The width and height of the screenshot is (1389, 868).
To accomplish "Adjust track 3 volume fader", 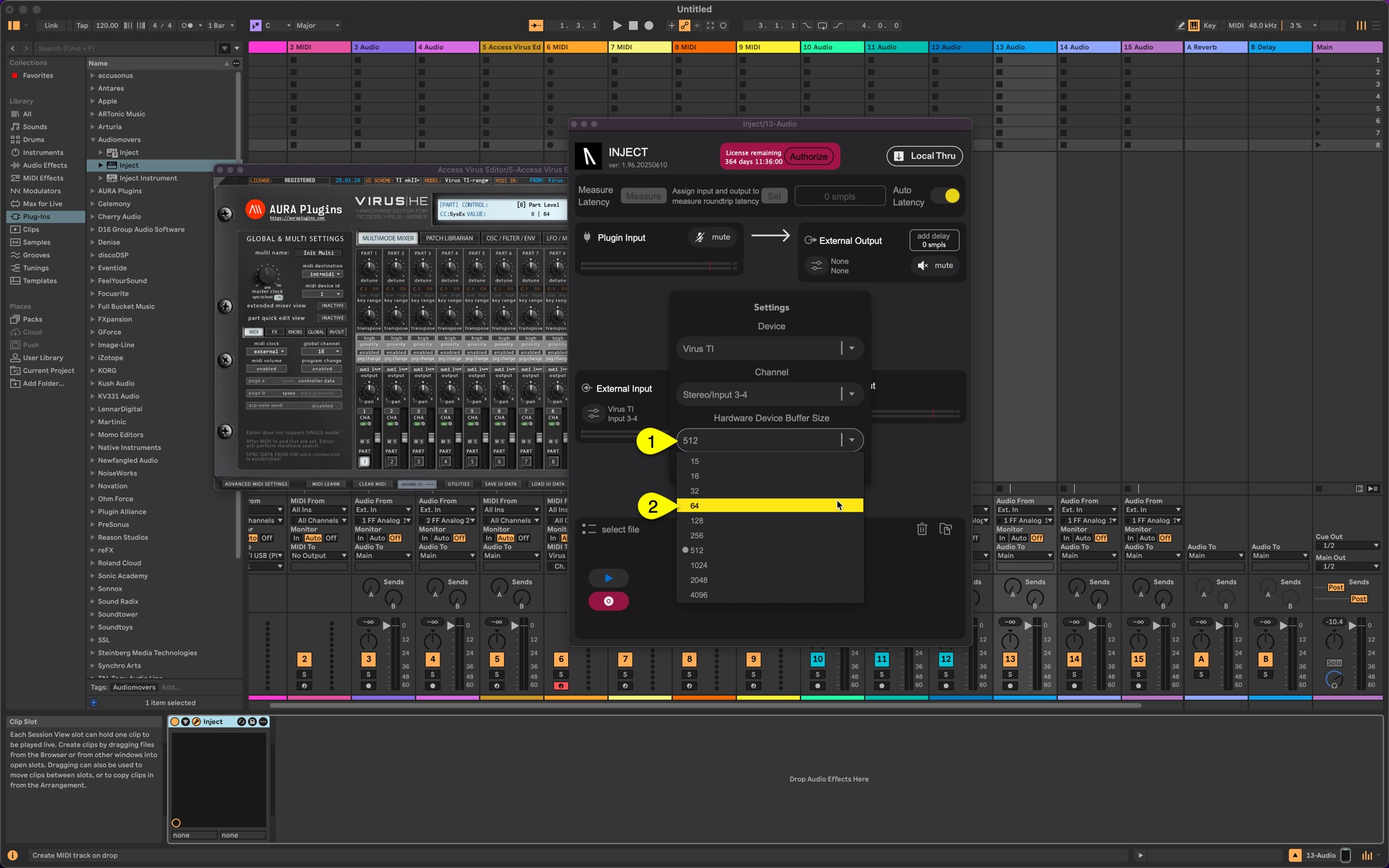I will point(387,626).
